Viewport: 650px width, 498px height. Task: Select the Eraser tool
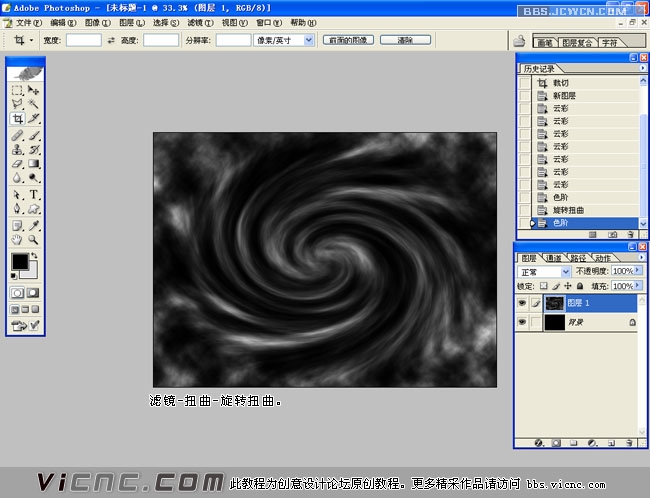point(17,164)
